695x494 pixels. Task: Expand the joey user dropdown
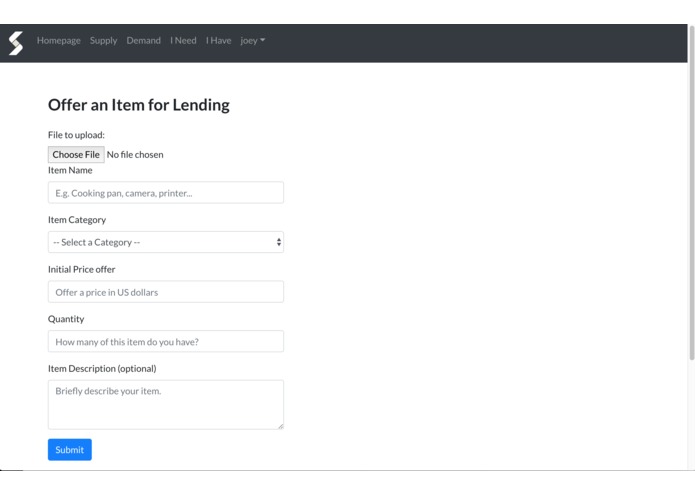coord(253,40)
